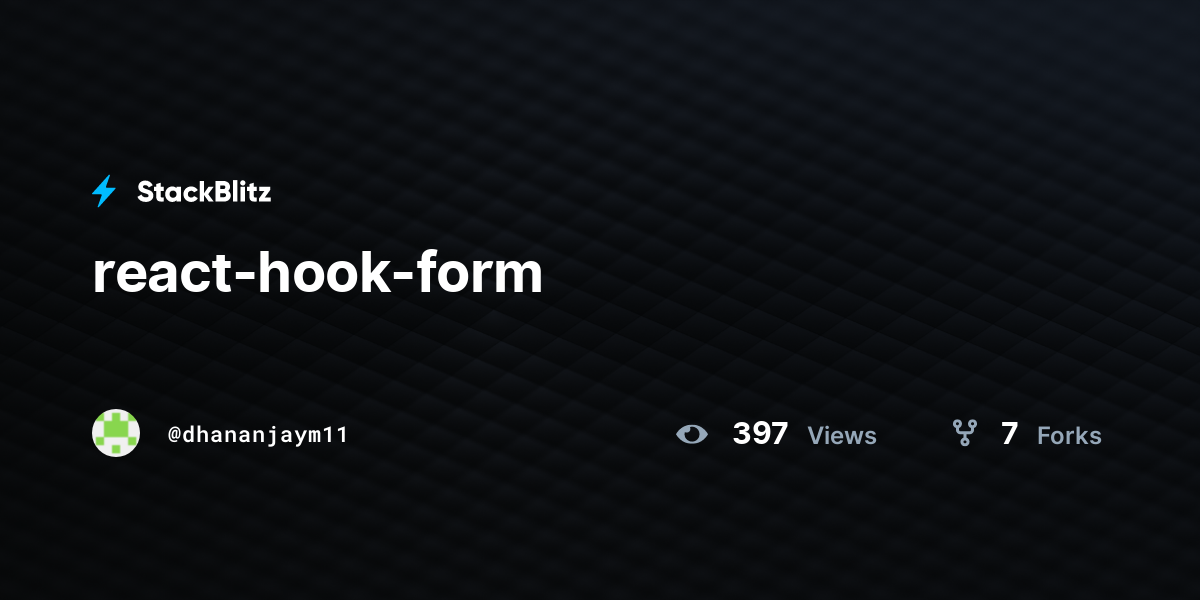The height and width of the screenshot is (600, 1200).
Task: Open the react-hook-form project title
Action: (x=317, y=272)
